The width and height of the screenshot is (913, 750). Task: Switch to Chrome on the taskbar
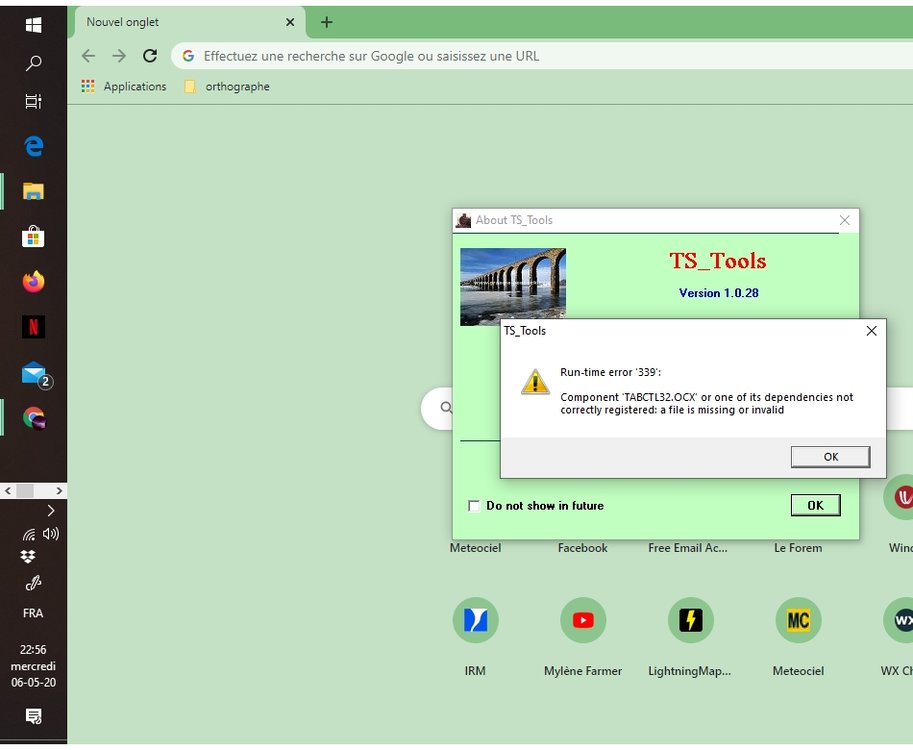pyautogui.click(x=34, y=418)
